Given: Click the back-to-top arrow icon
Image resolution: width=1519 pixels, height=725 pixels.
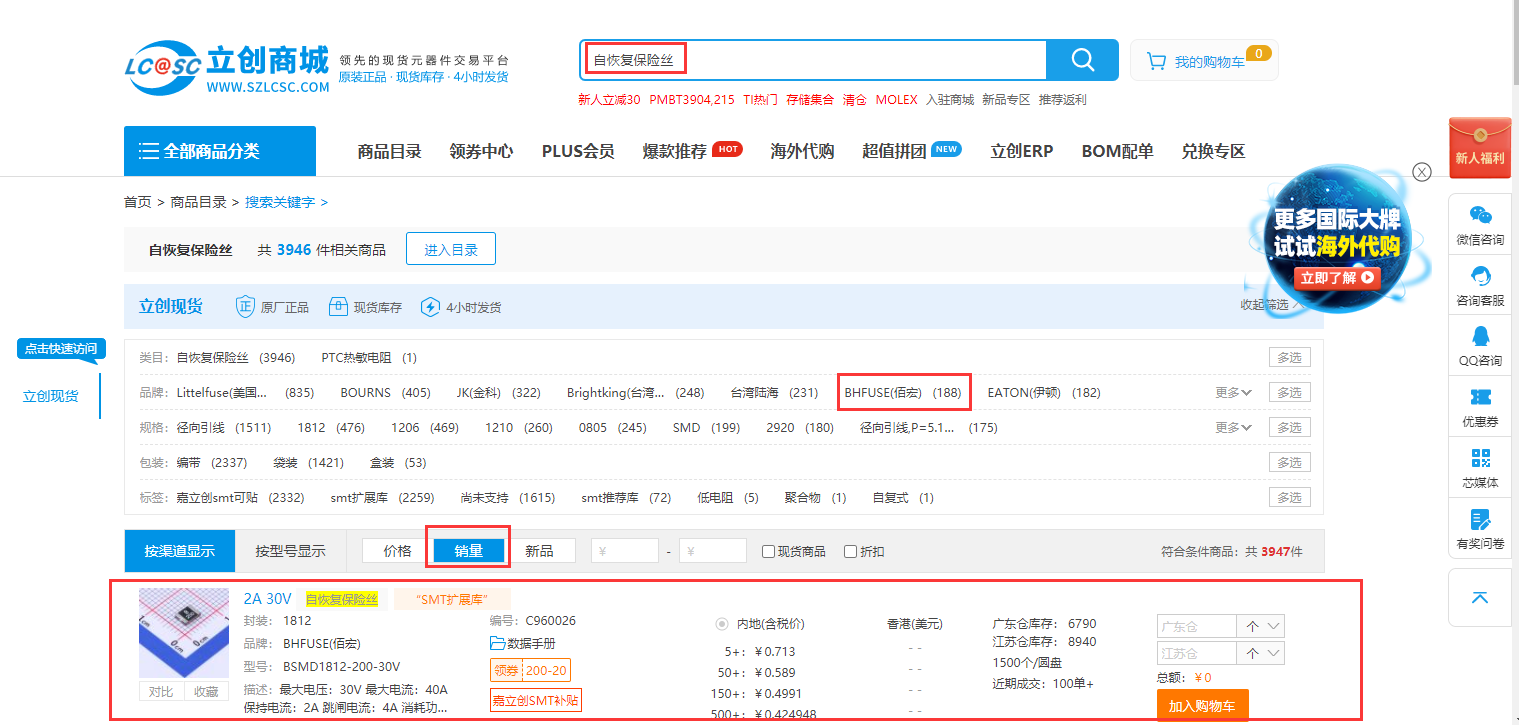Looking at the screenshot, I should (1480, 597).
